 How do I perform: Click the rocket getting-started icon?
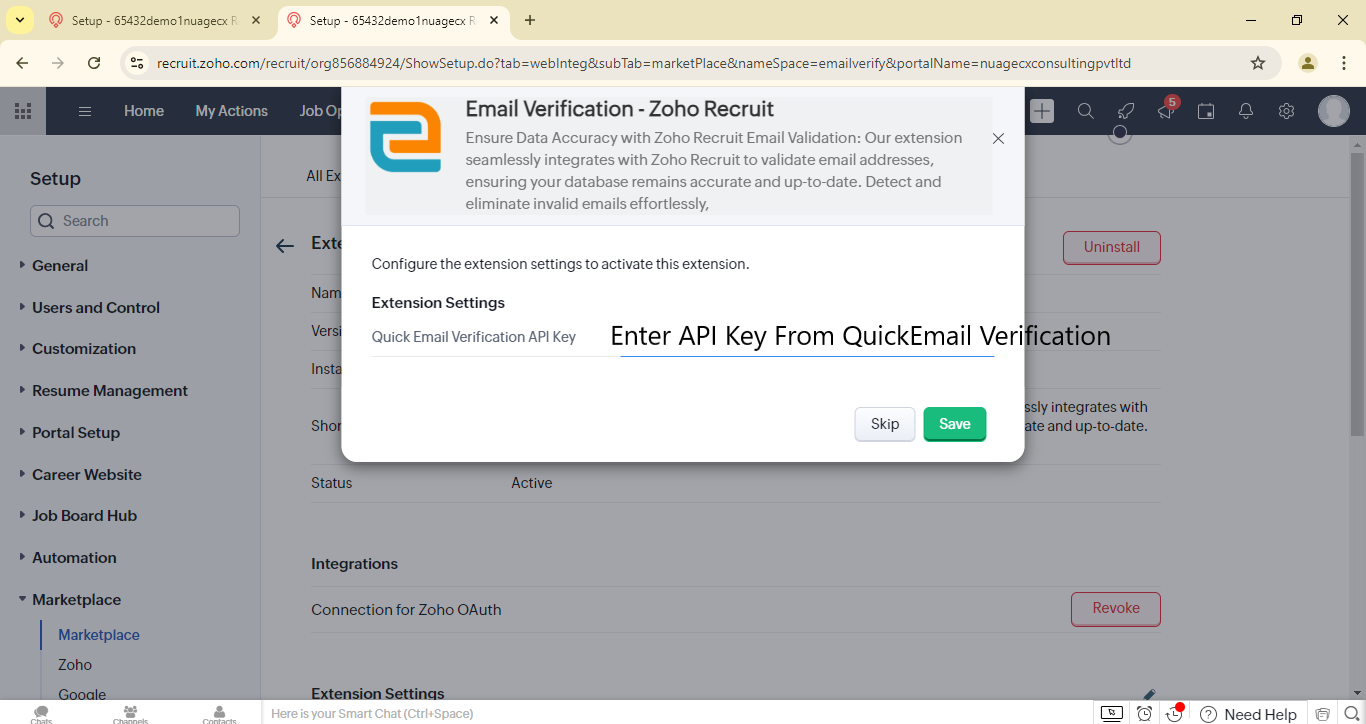[x=1126, y=111]
